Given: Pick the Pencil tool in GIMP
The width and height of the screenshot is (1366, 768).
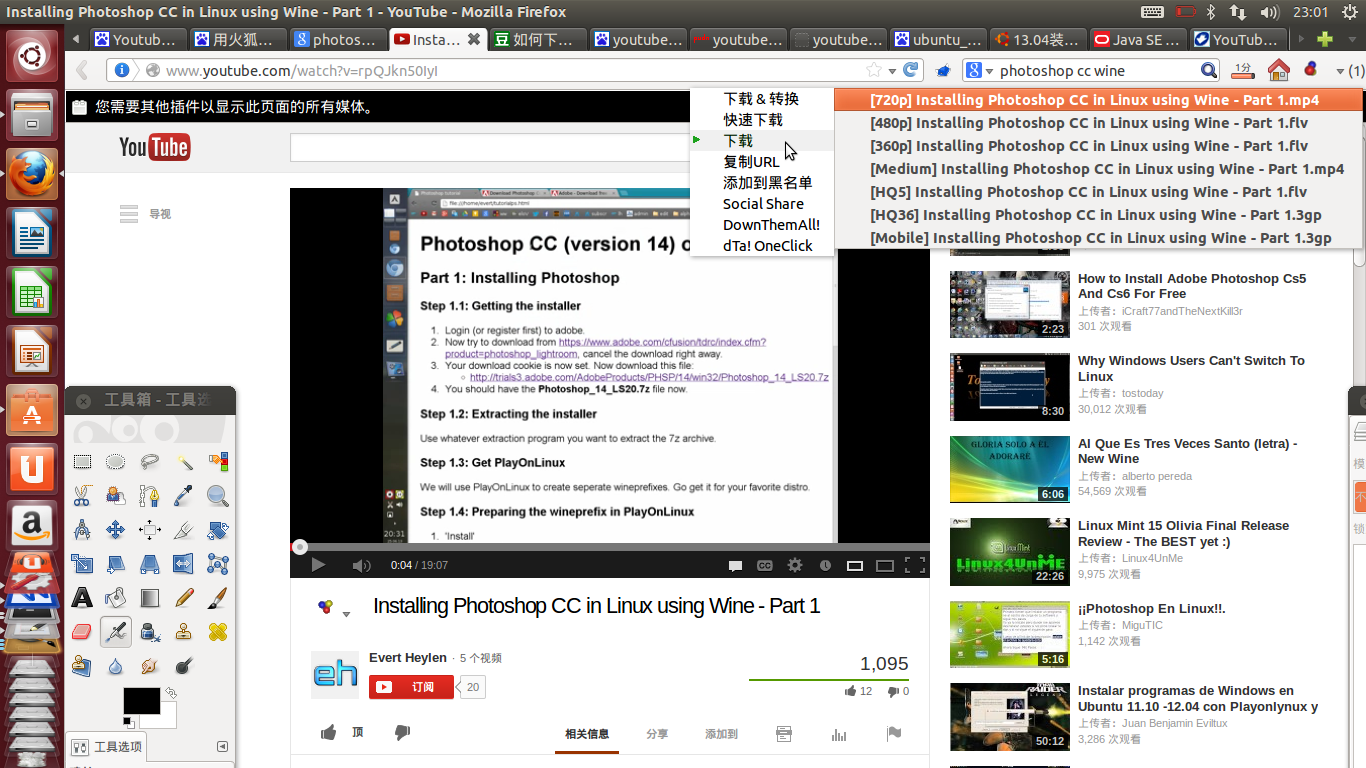Looking at the screenshot, I should [x=184, y=598].
